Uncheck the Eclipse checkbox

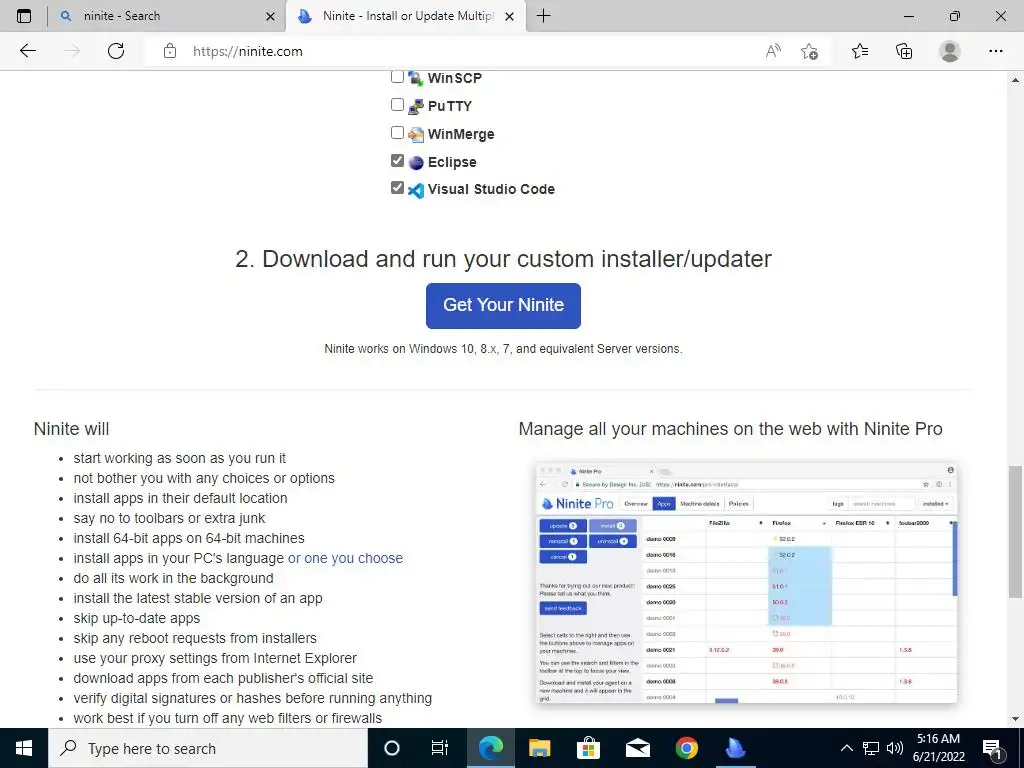pos(397,160)
